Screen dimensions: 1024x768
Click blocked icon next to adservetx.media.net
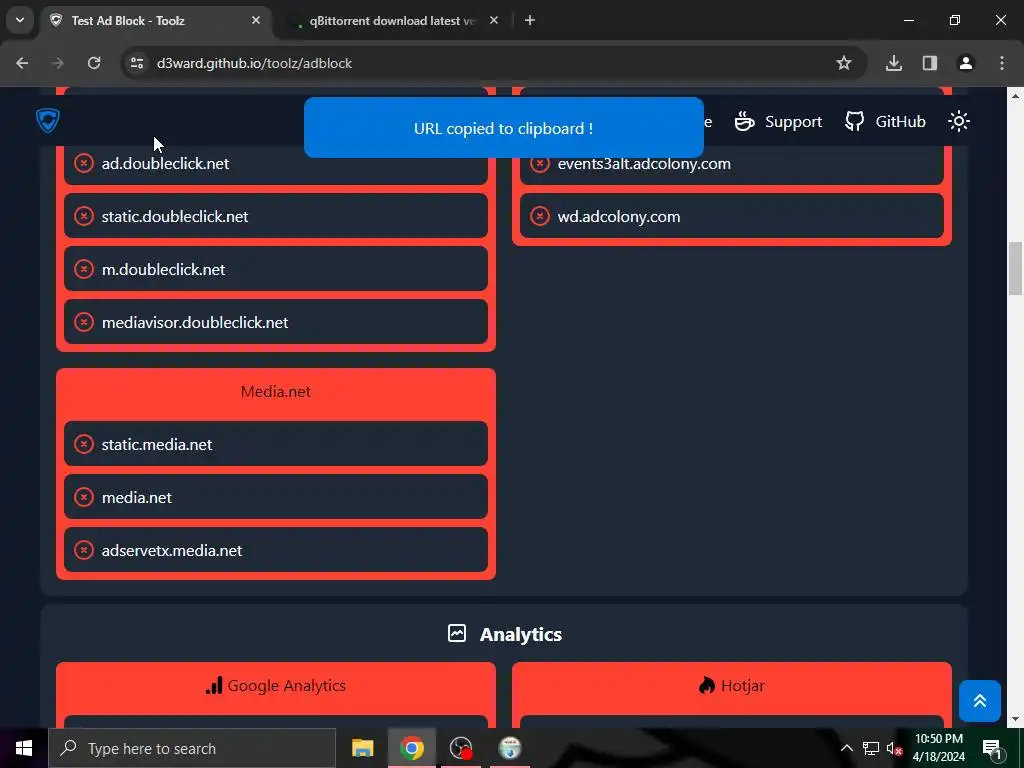(x=84, y=550)
